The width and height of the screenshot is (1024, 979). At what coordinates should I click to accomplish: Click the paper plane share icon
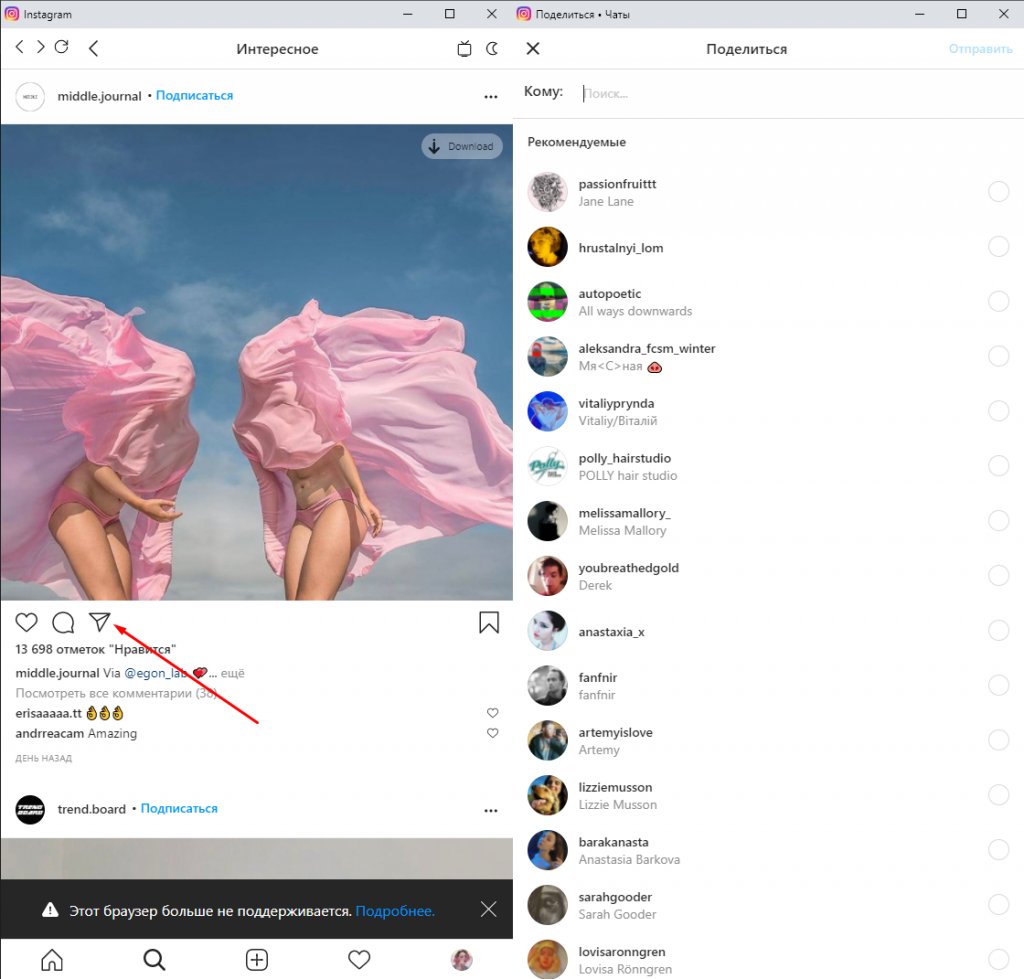[99, 622]
